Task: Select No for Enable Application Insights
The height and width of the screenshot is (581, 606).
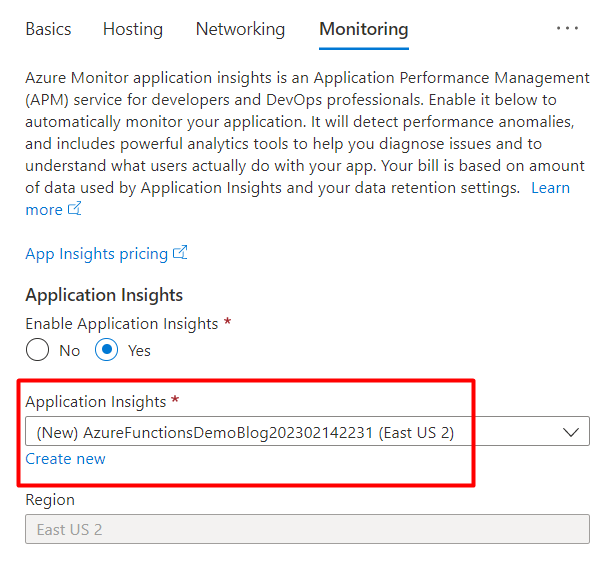Action: point(37,350)
